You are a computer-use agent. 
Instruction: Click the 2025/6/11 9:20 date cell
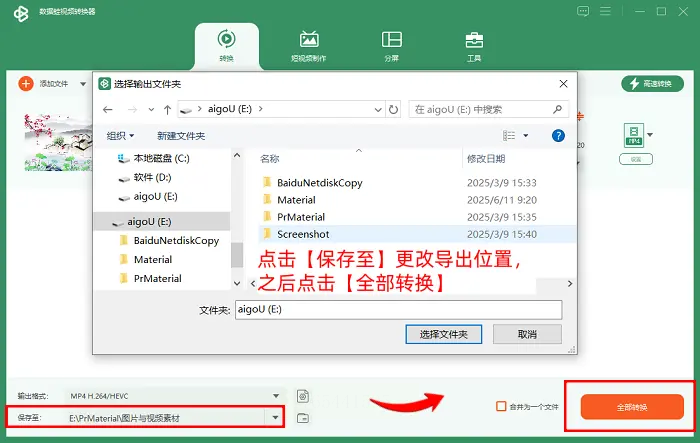502,200
